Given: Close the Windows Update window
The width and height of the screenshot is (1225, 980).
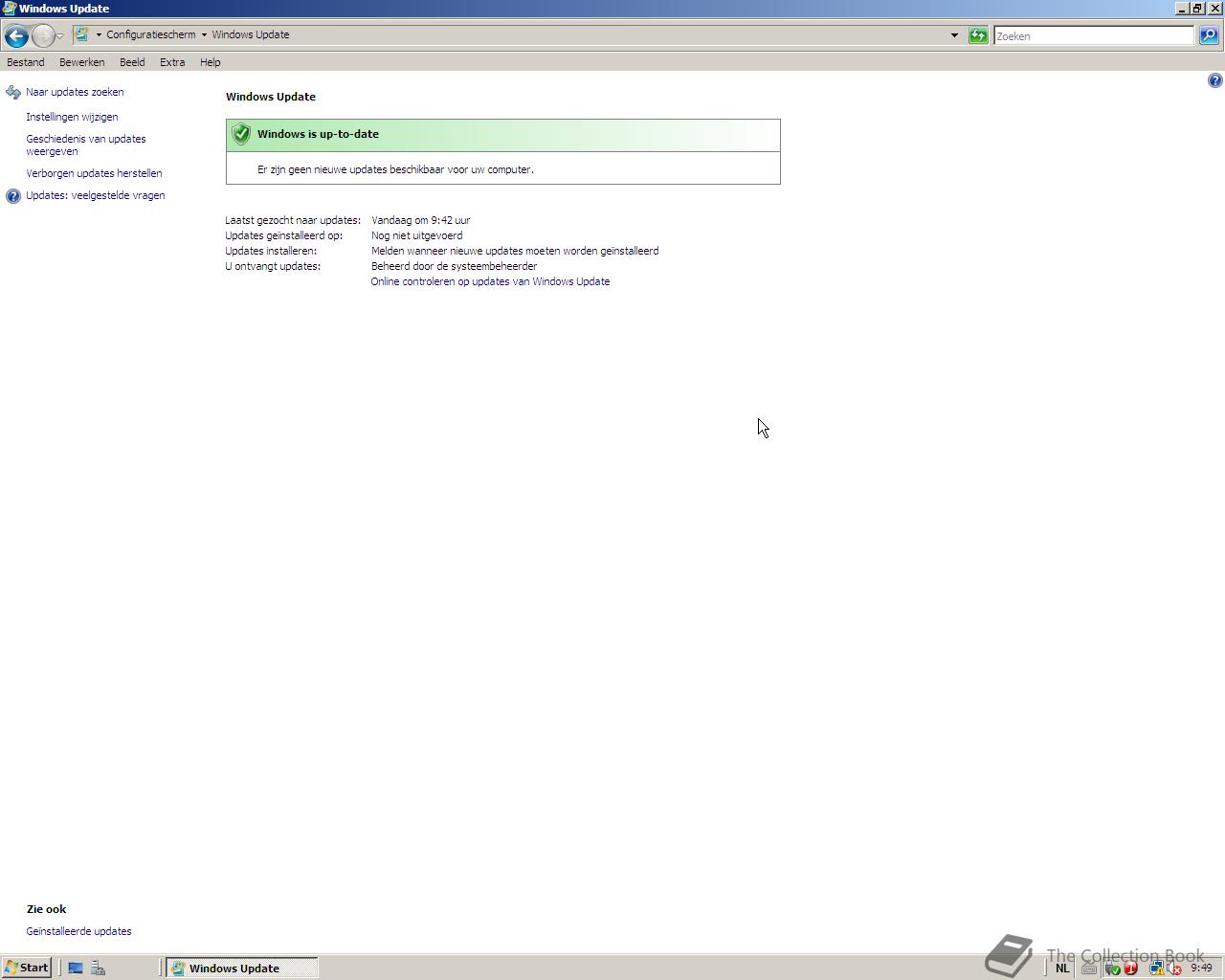Looking at the screenshot, I should [1215, 8].
